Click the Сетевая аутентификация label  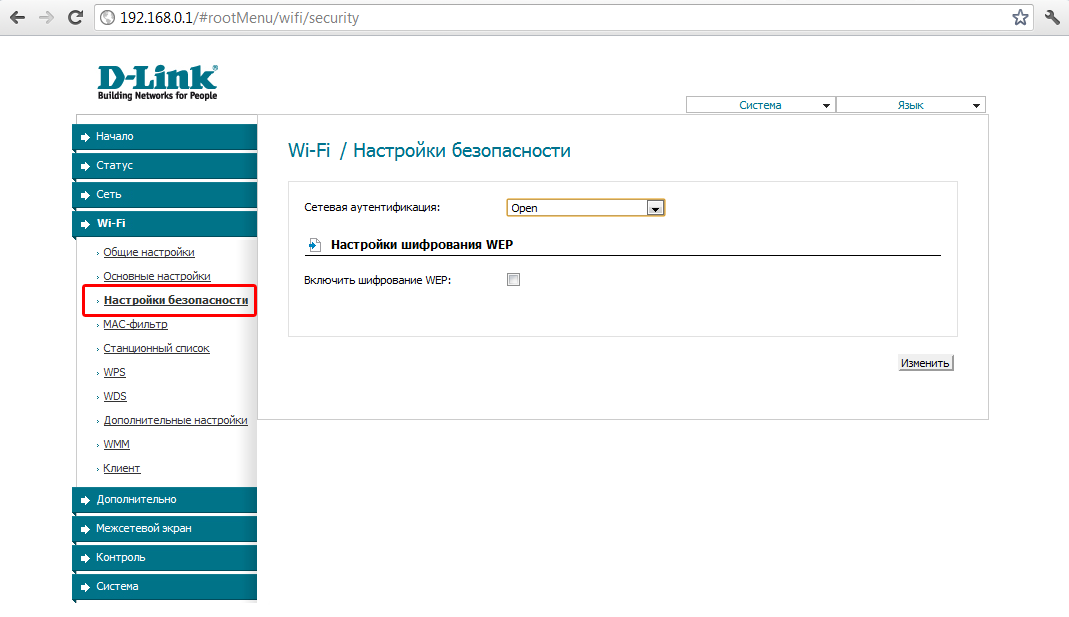click(x=372, y=207)
